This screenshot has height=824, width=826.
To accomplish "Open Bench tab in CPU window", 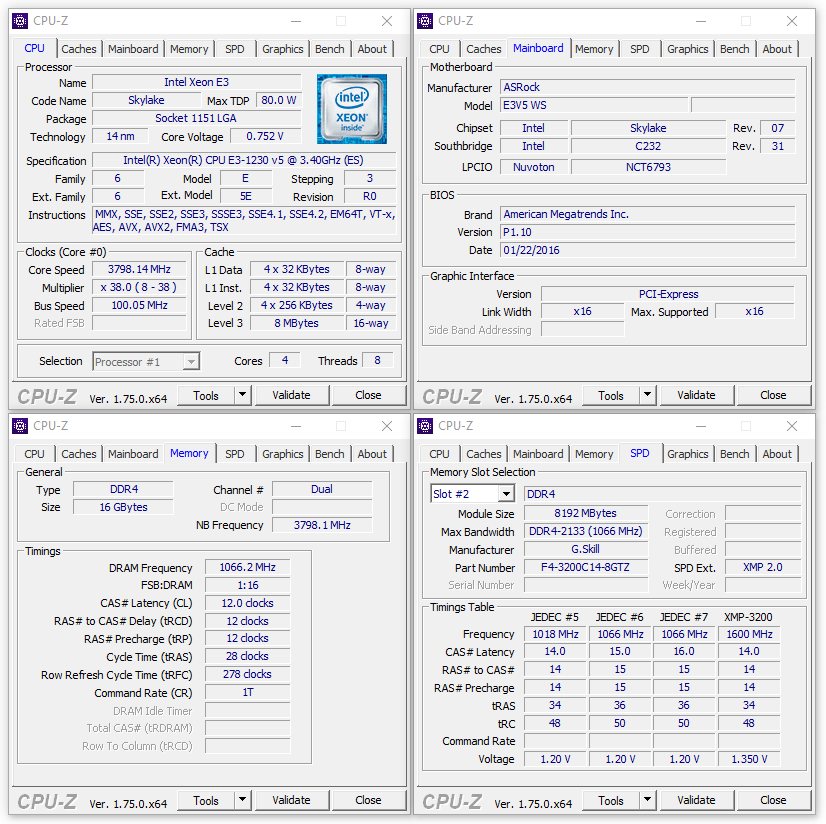I will point(329,49).
